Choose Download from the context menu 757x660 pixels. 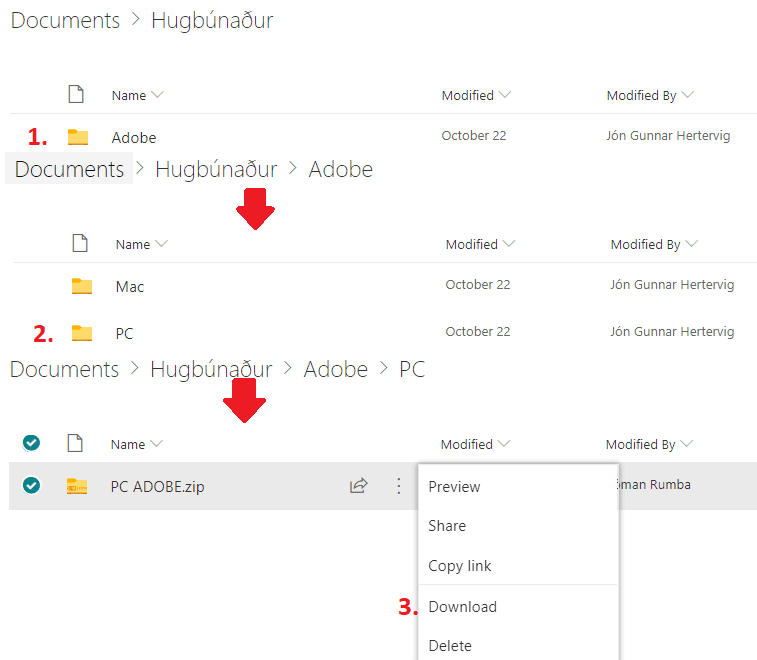(x=462, y=606)
